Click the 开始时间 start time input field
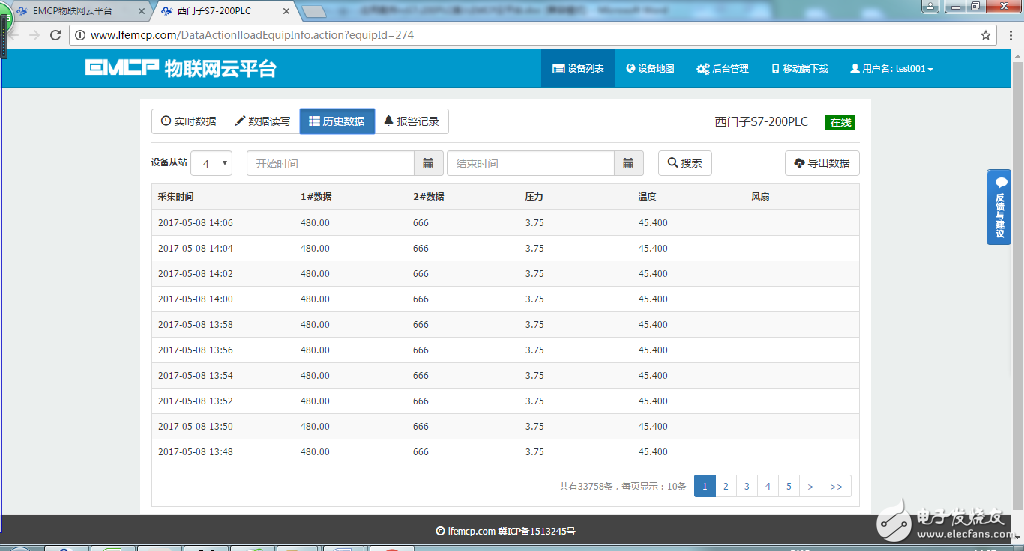1024x551 pixels. (x=330, y=163)
